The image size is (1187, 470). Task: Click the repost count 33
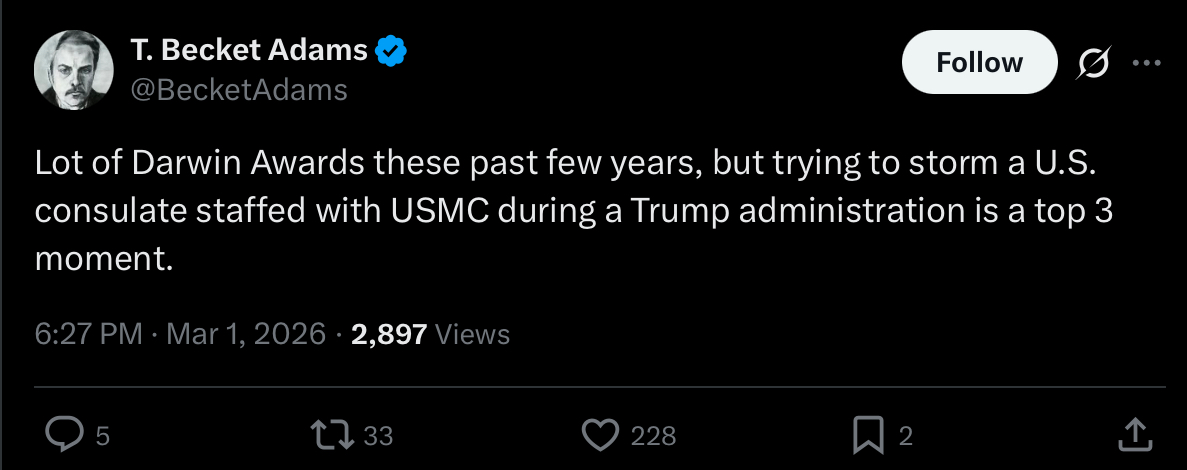(x=379, y=436)
